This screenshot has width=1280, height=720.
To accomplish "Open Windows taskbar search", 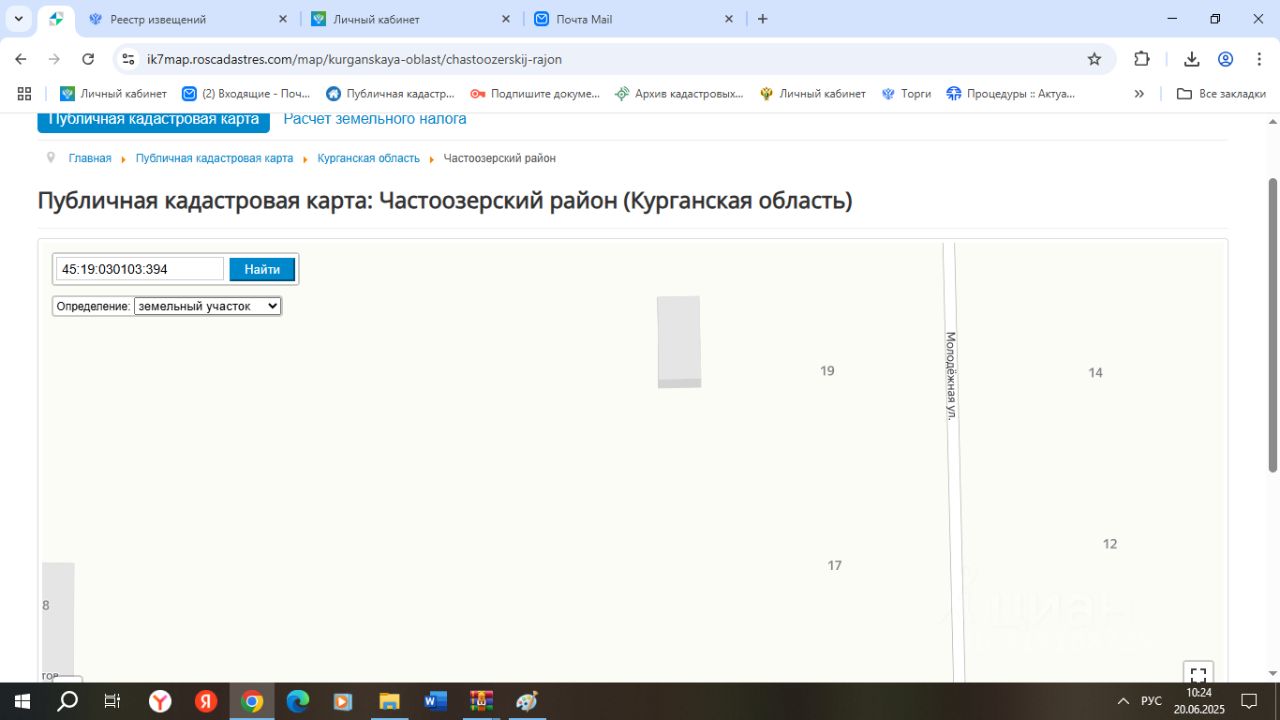I will [67, 701].
